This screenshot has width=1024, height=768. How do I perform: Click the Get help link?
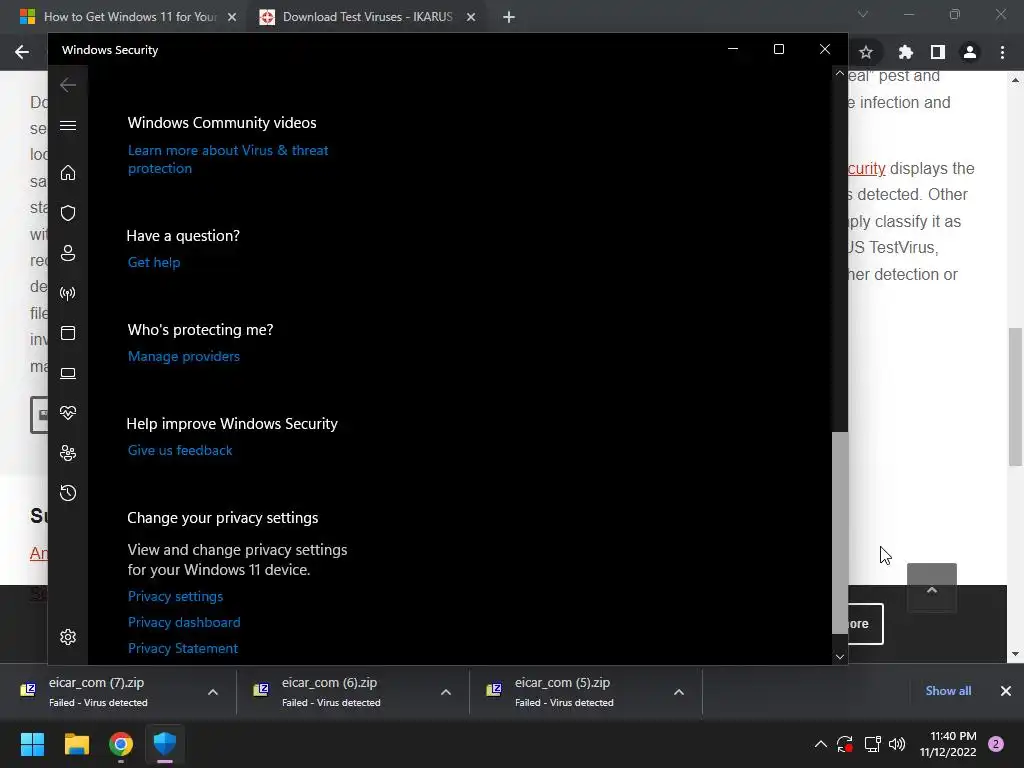[154, 263]
